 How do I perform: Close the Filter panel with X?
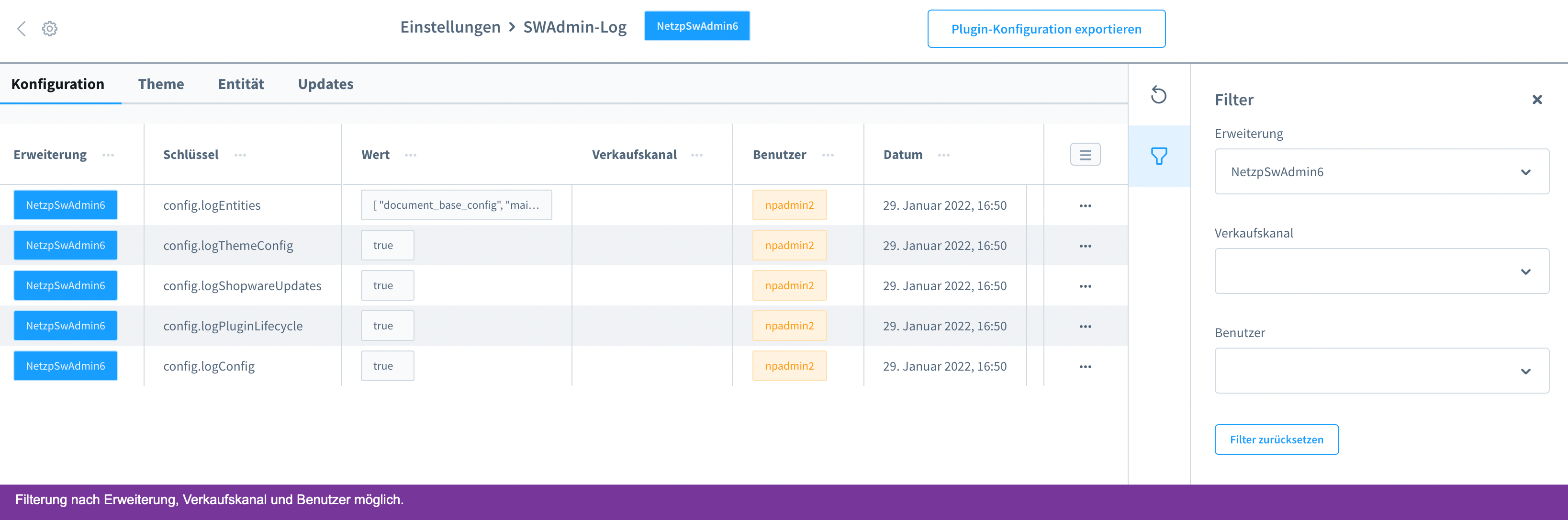[x=1537, y=99]
